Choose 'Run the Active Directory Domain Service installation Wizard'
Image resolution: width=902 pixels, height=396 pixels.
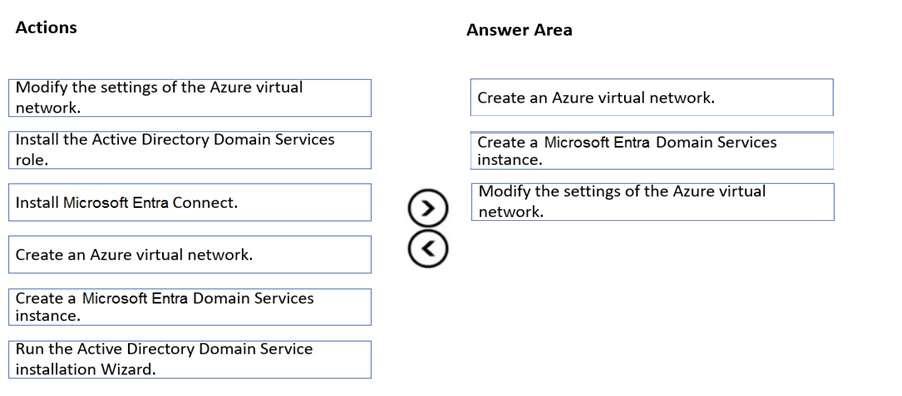tap(190, 359)
